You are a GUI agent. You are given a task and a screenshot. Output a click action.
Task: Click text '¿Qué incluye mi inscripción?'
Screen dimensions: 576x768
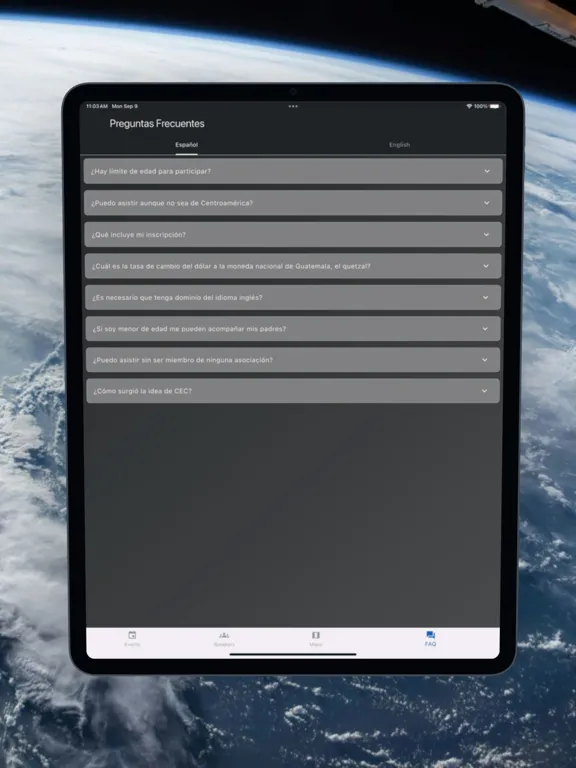pyautogui.click(x=139, y=235)
